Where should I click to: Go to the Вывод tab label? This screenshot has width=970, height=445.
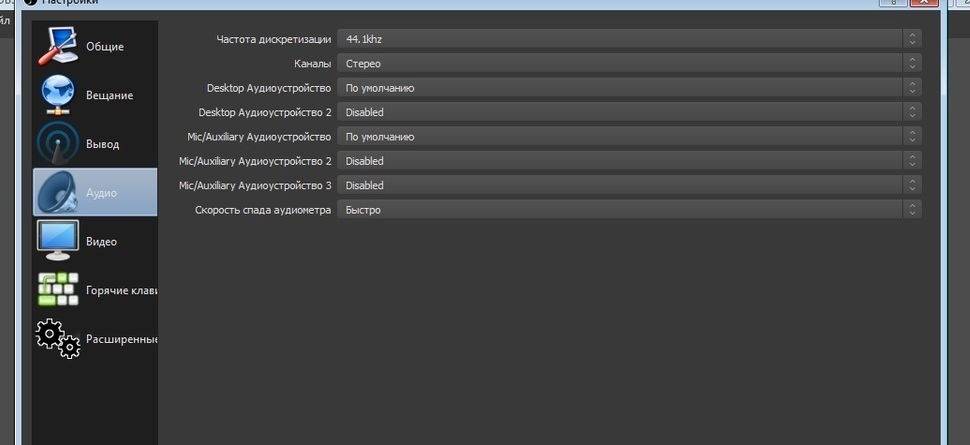click(x=102, y=144)
